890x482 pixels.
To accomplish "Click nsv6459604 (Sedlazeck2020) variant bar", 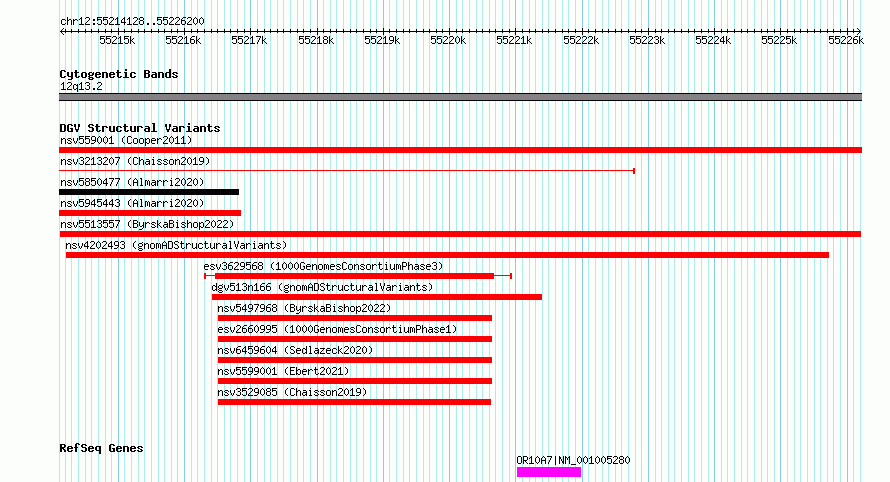I will click(x=355, y=360).
